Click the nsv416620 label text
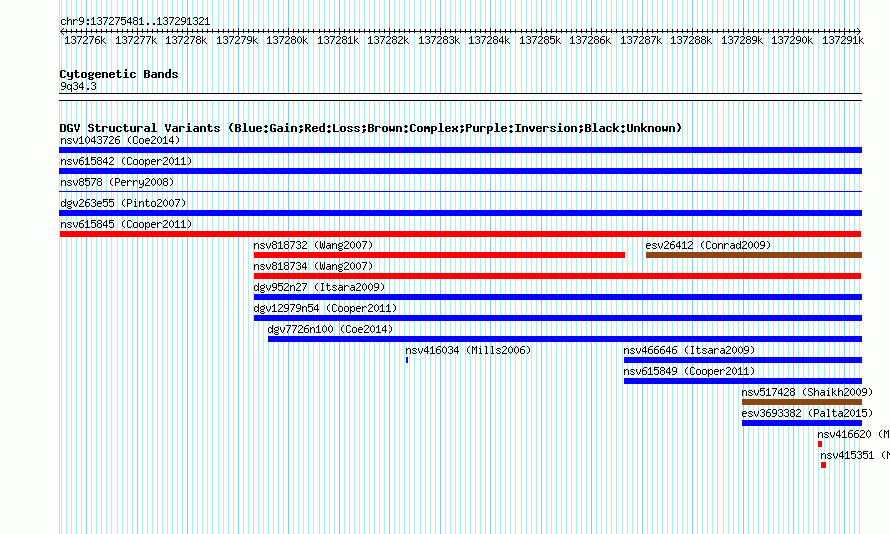890x534 pixels. pyautogui.click(x=845, y=434)
